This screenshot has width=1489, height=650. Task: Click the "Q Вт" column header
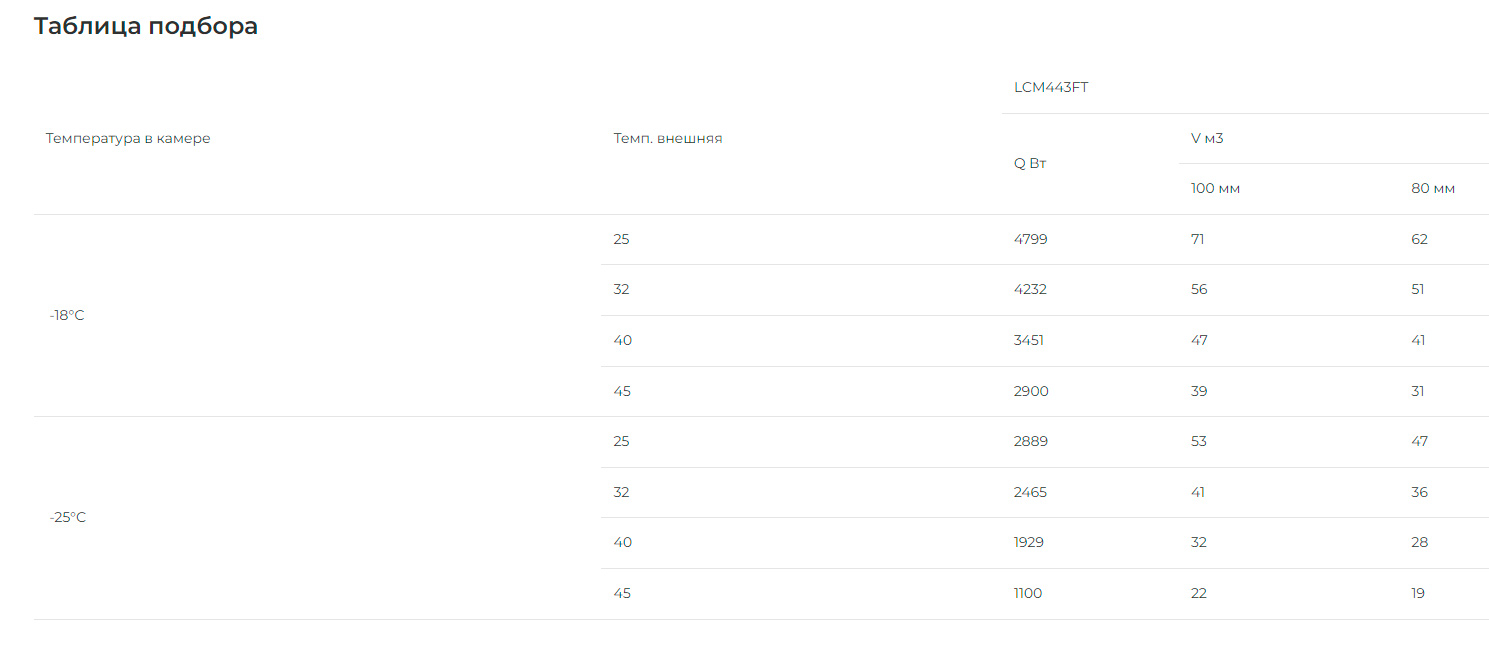(x=1030, y=164)
